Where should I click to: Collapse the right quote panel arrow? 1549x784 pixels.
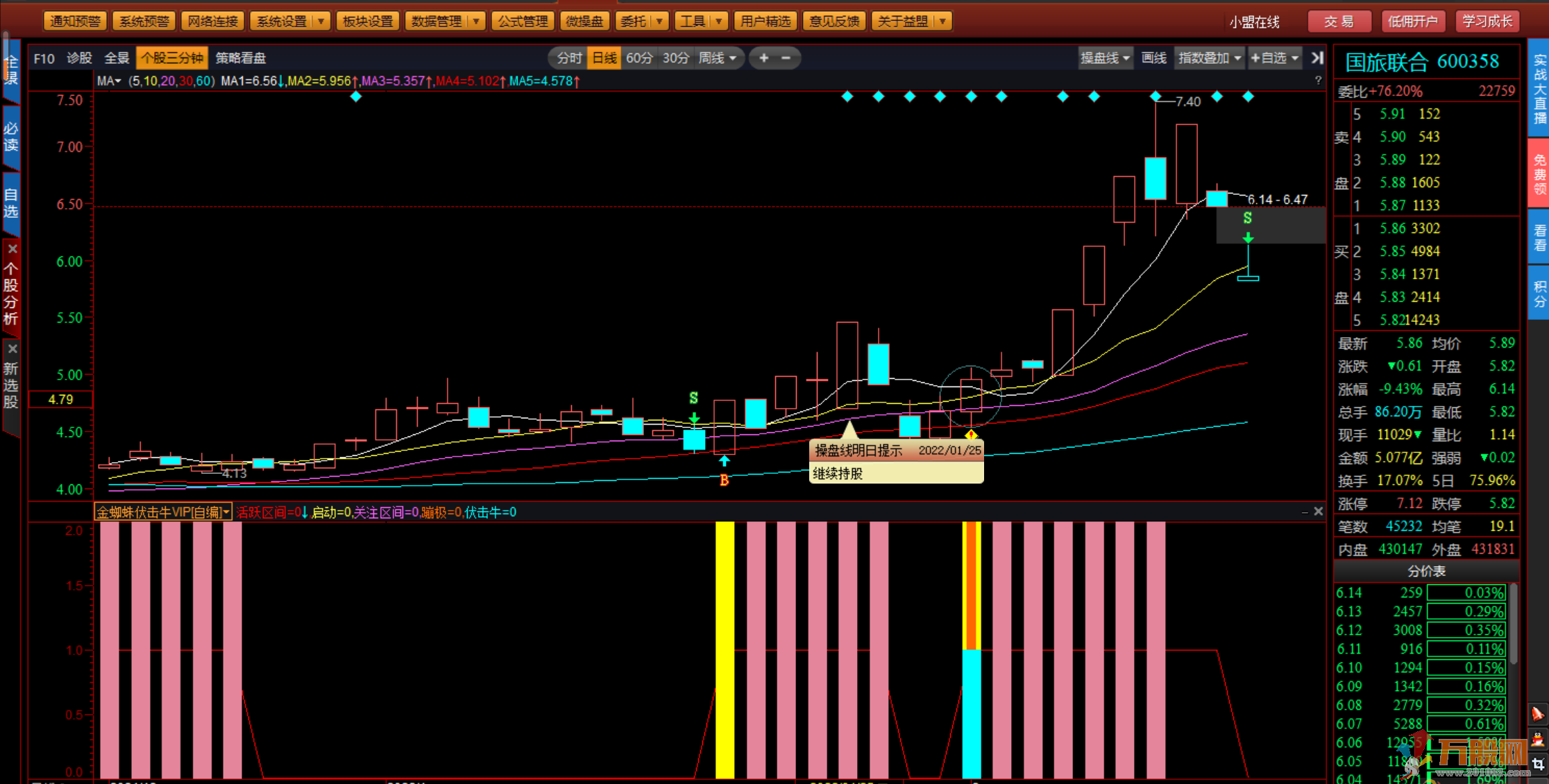pyautogui.click(x=1317, y=58)
